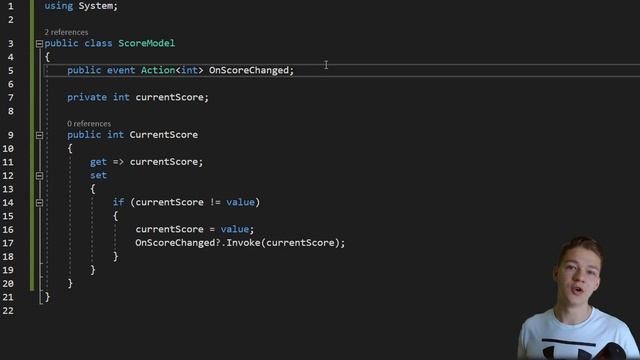Click the 'public' keyword on line 9
Screen dimensions: 640x360
pos(84,135)
